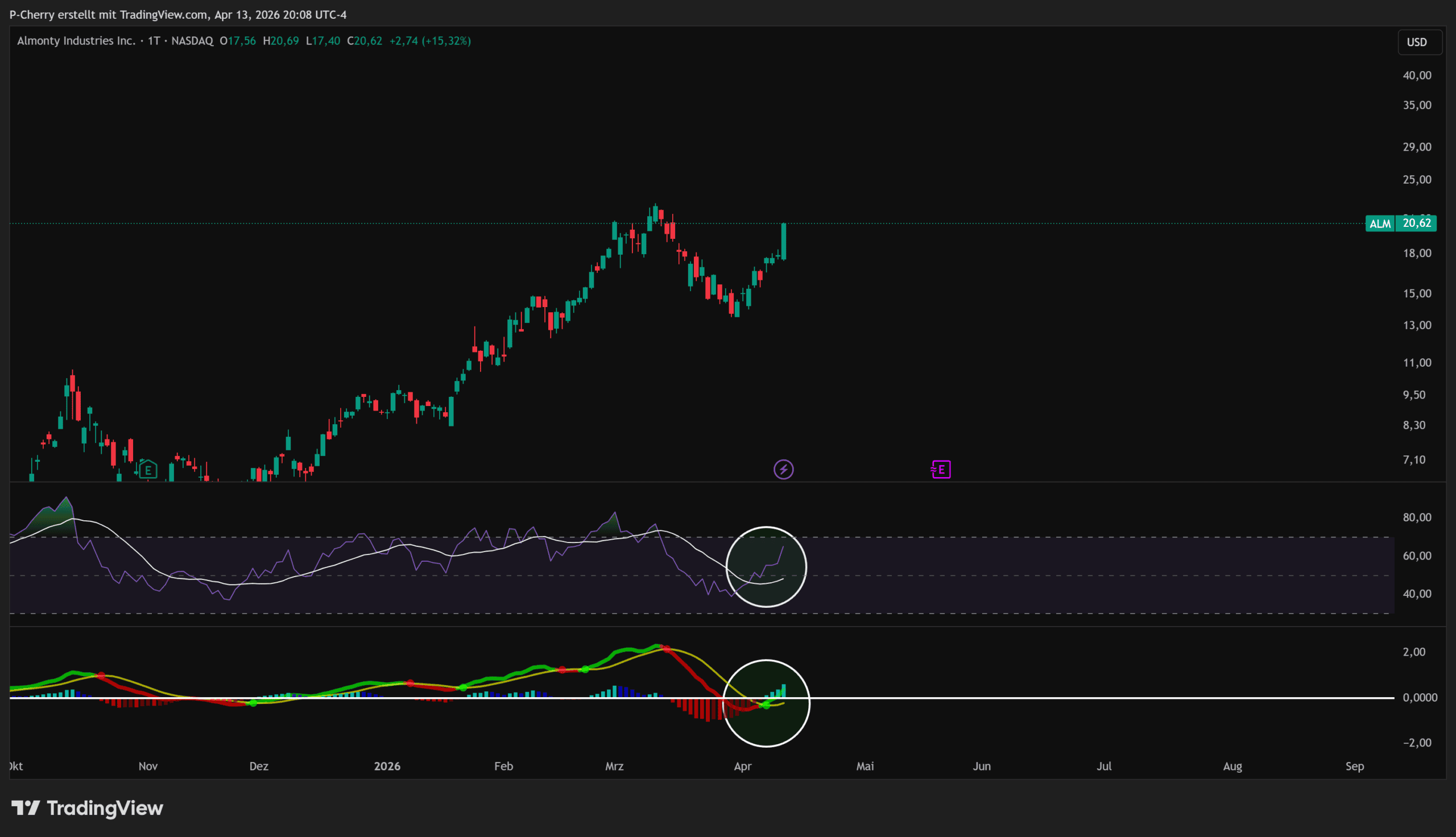Screen dimensions: 1456x837
Task: Click the red MACD crossover dot near March peak
Action: pos(666,648)
